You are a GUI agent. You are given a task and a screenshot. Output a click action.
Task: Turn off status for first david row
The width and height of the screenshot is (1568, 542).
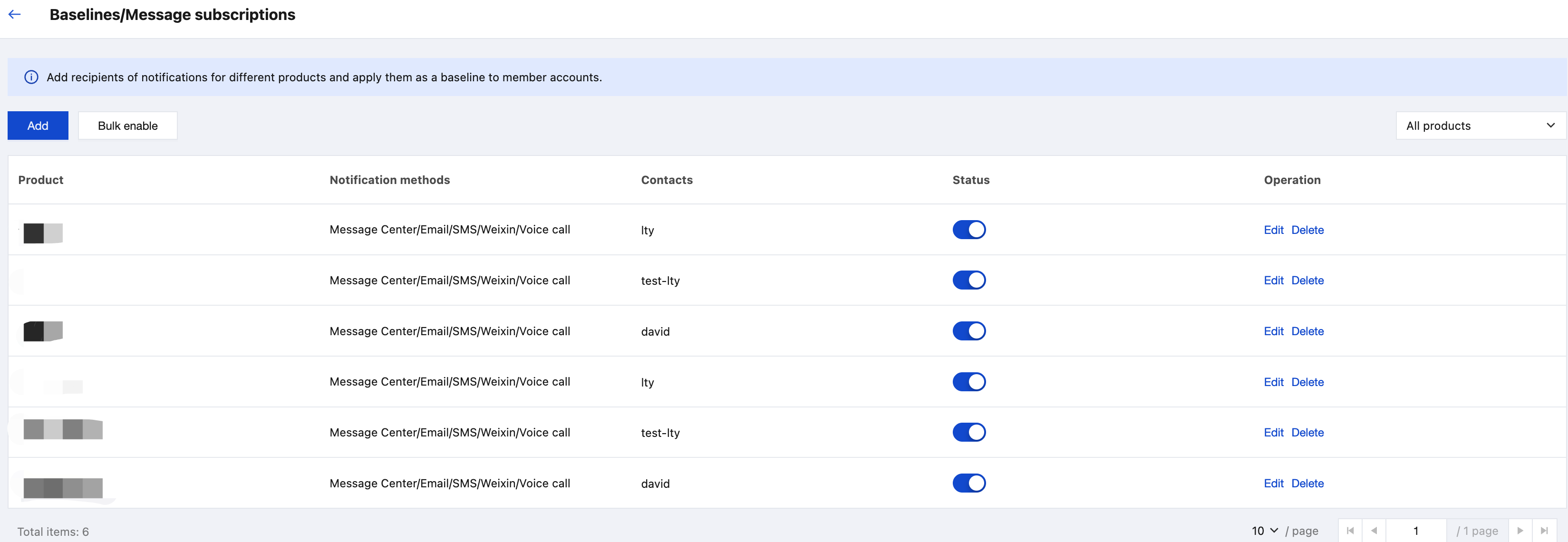[968, 331]
